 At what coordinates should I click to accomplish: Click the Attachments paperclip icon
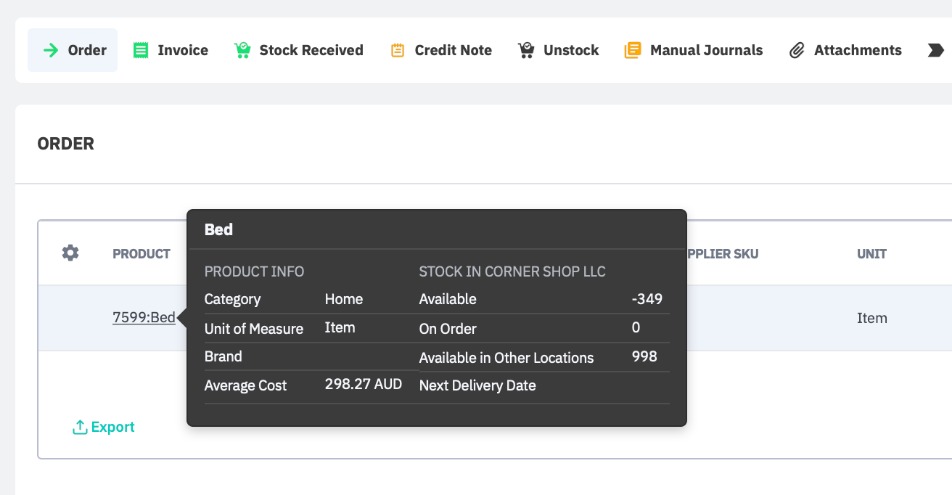pyautogui.click(x=797, y=50)
